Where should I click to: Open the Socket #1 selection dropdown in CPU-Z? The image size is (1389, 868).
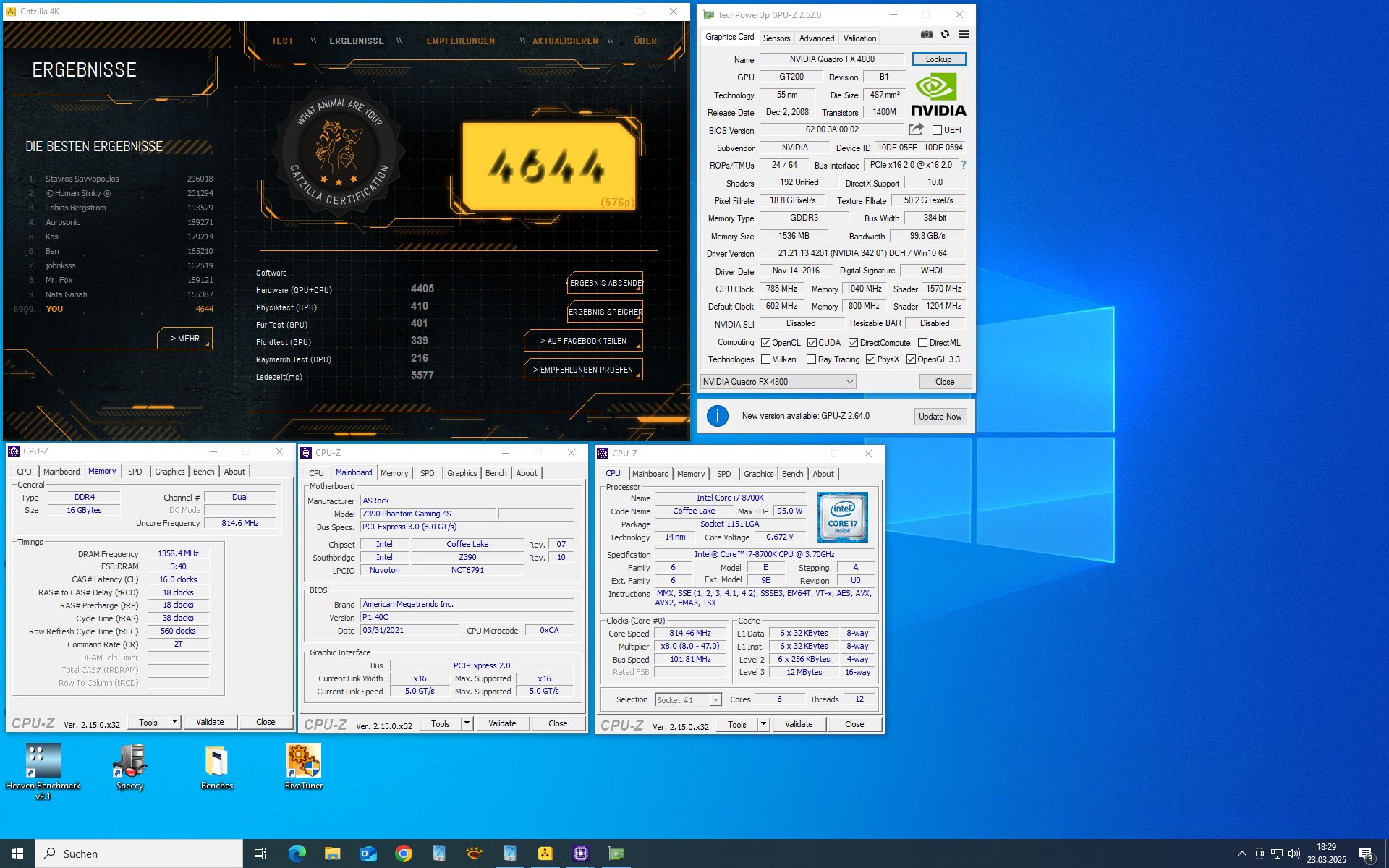(x=688, y=699)
